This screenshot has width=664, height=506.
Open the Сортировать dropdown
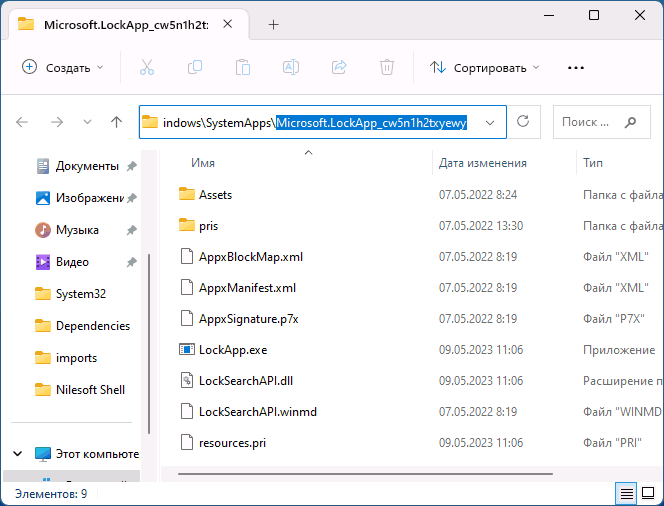click(x=484, y=67)
